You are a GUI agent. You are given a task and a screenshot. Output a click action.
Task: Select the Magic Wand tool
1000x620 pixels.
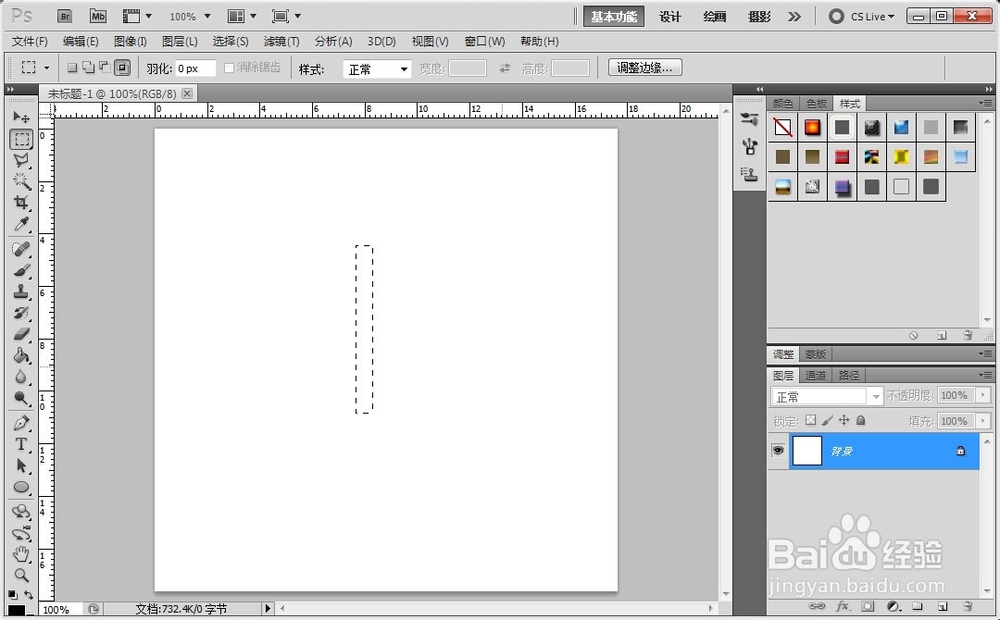(21, 181)
